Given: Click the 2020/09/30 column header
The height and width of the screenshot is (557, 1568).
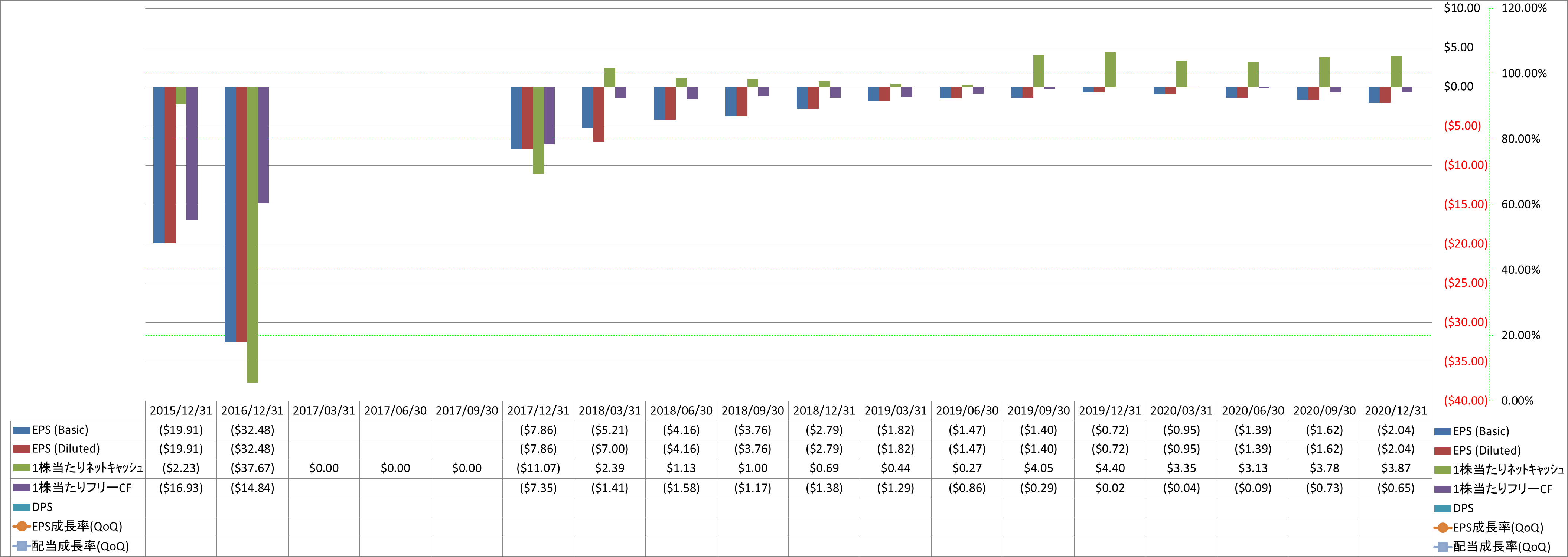Looking at the screenshot, I should click(x=1324, y=411).
